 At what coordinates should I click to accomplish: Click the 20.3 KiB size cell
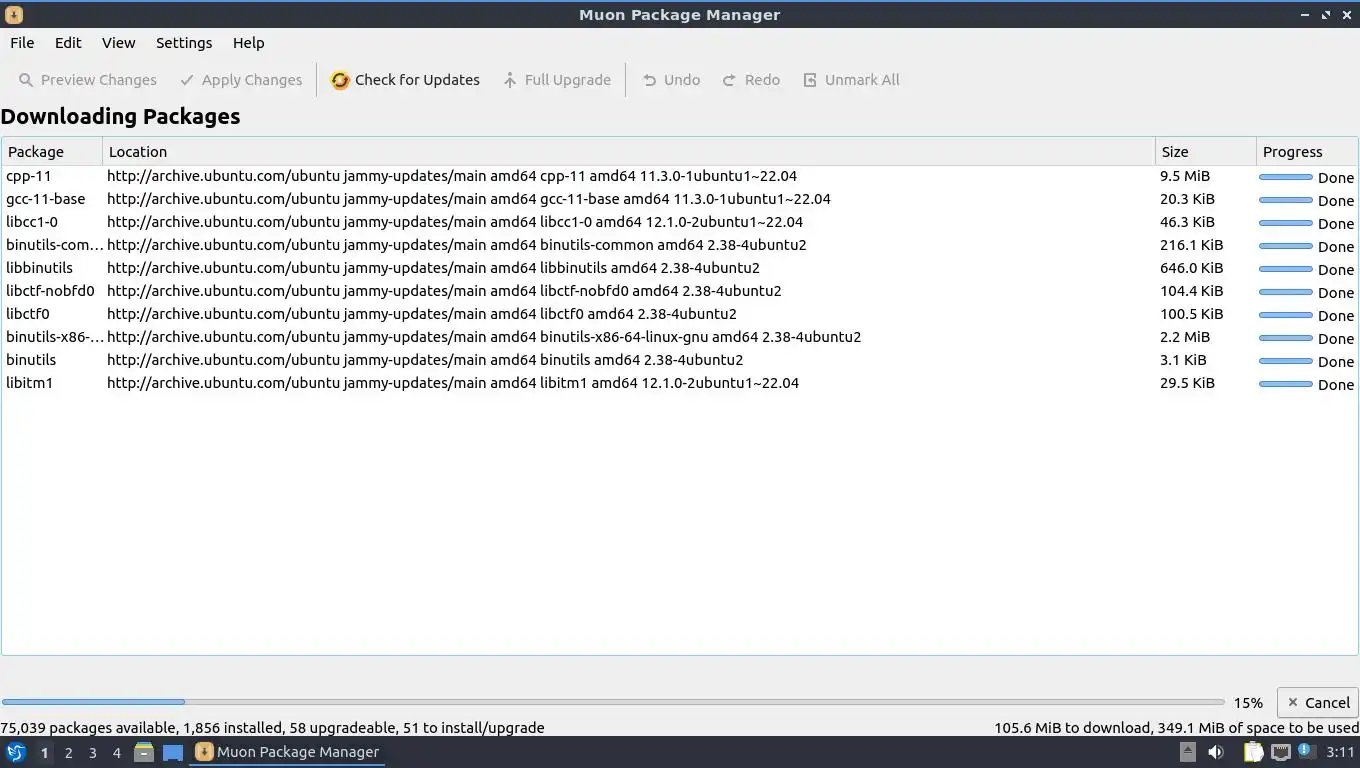[x=1187, y=199]
